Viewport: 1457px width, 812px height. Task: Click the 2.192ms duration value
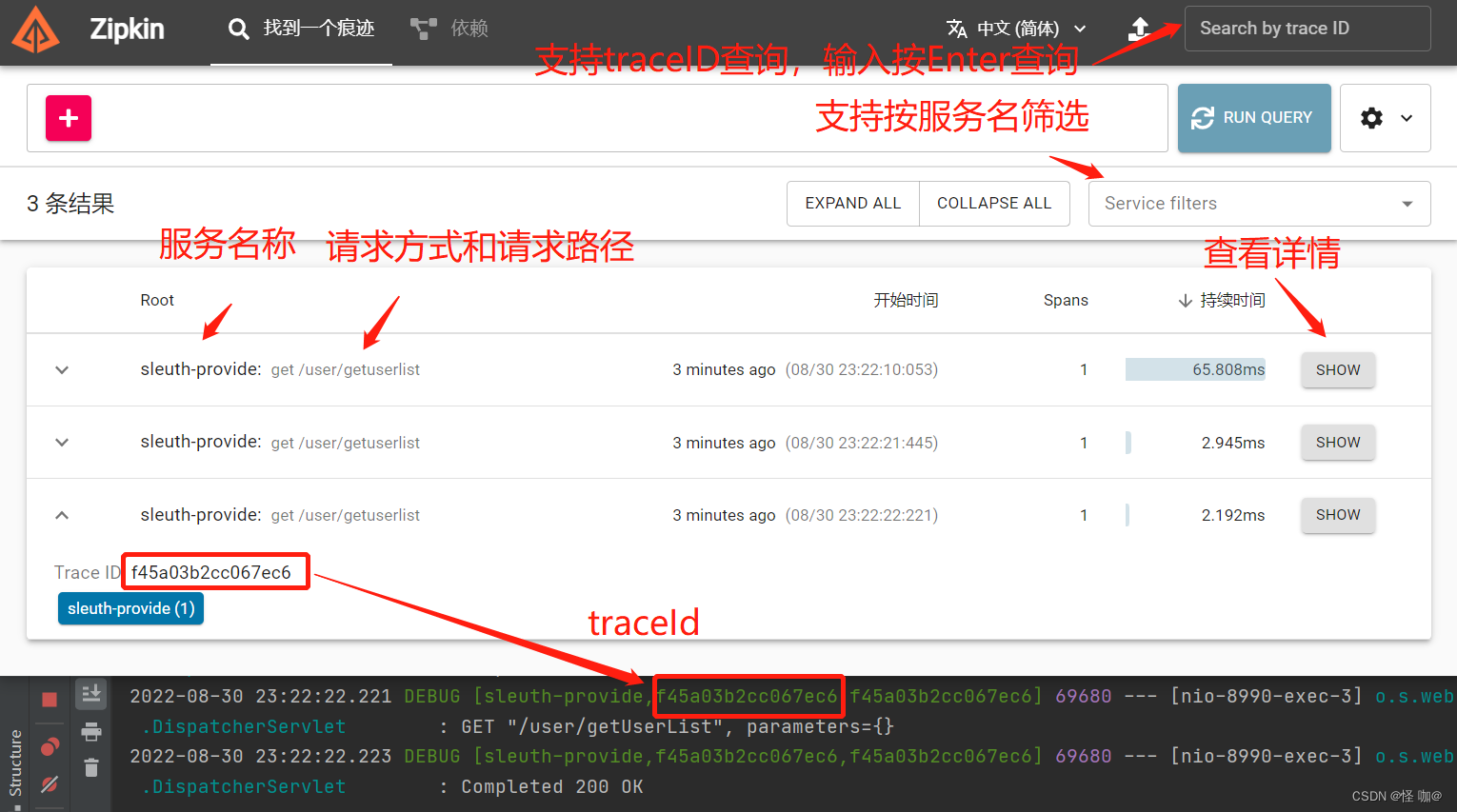click(1233, 515)
